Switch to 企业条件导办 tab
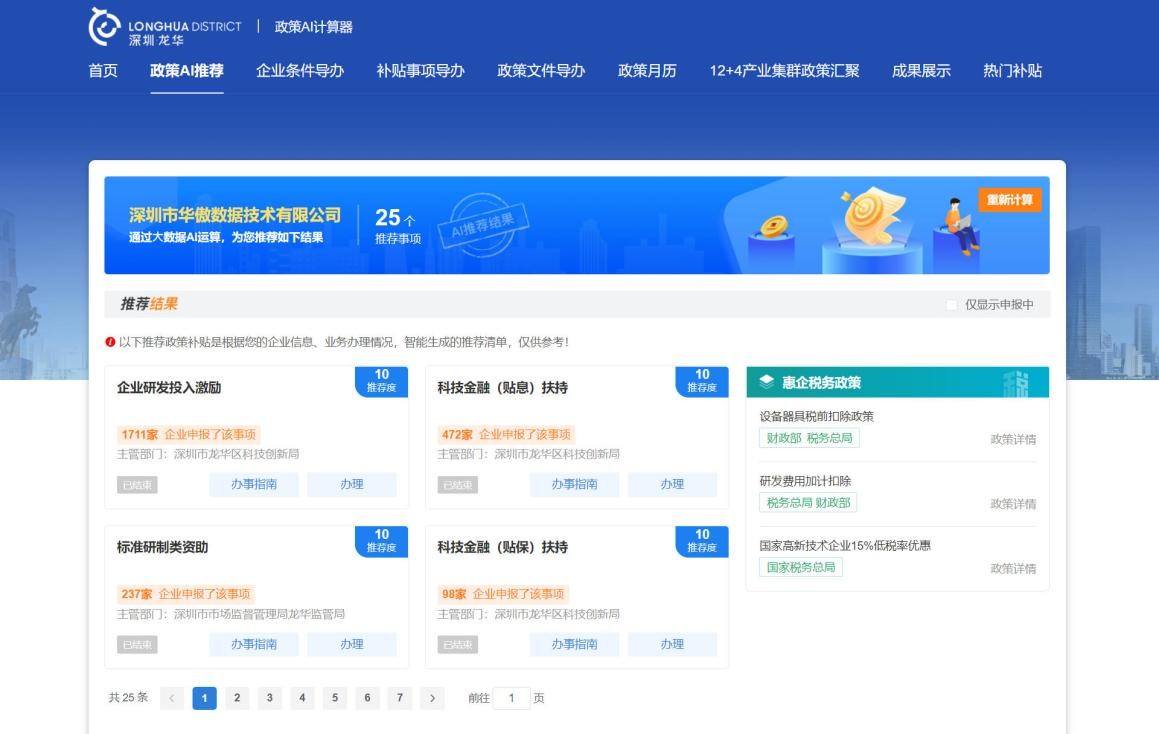The image size is (1159, 734). pos(300,71)
